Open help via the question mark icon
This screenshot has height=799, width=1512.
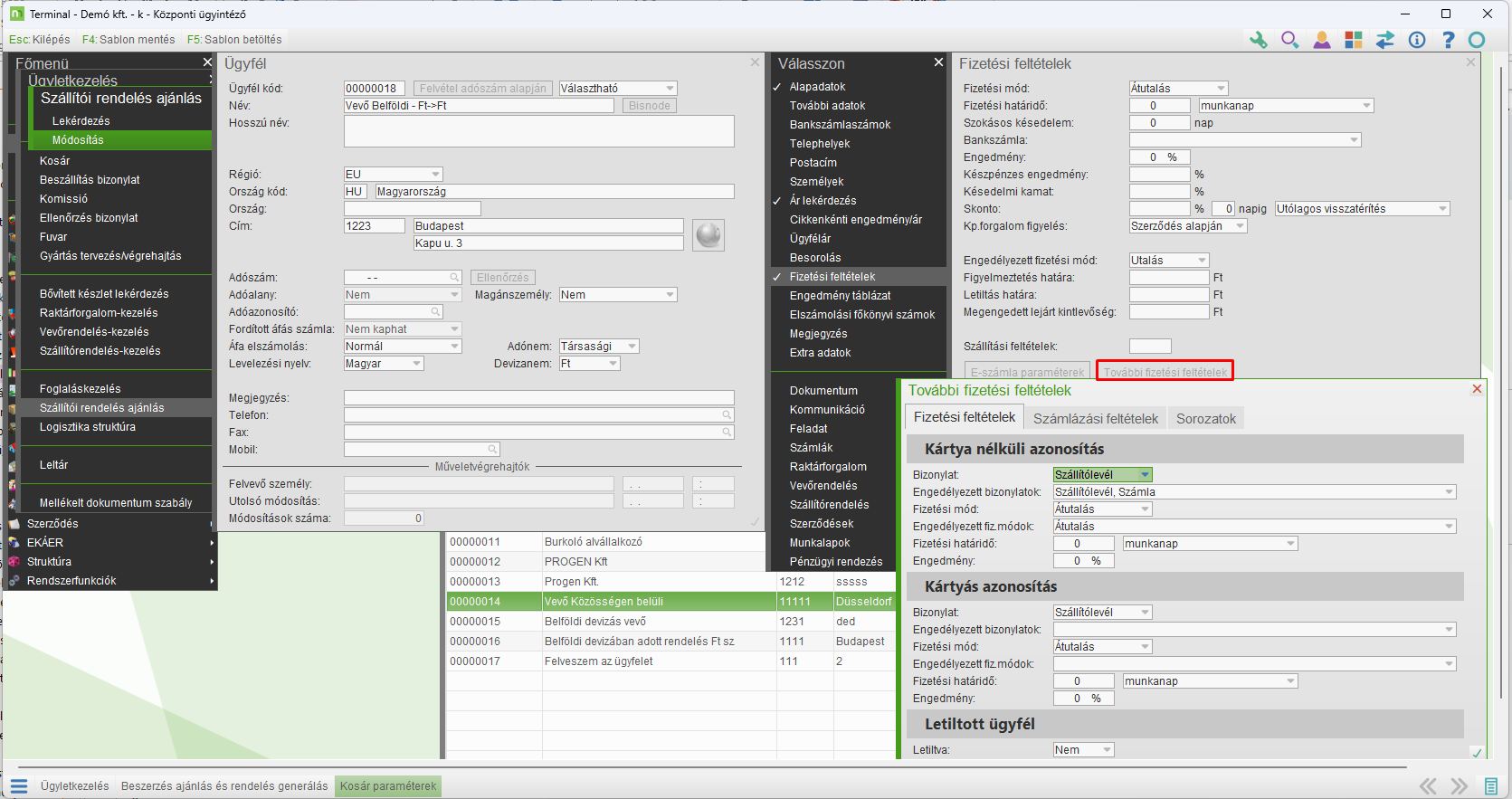click(1448, 40)
